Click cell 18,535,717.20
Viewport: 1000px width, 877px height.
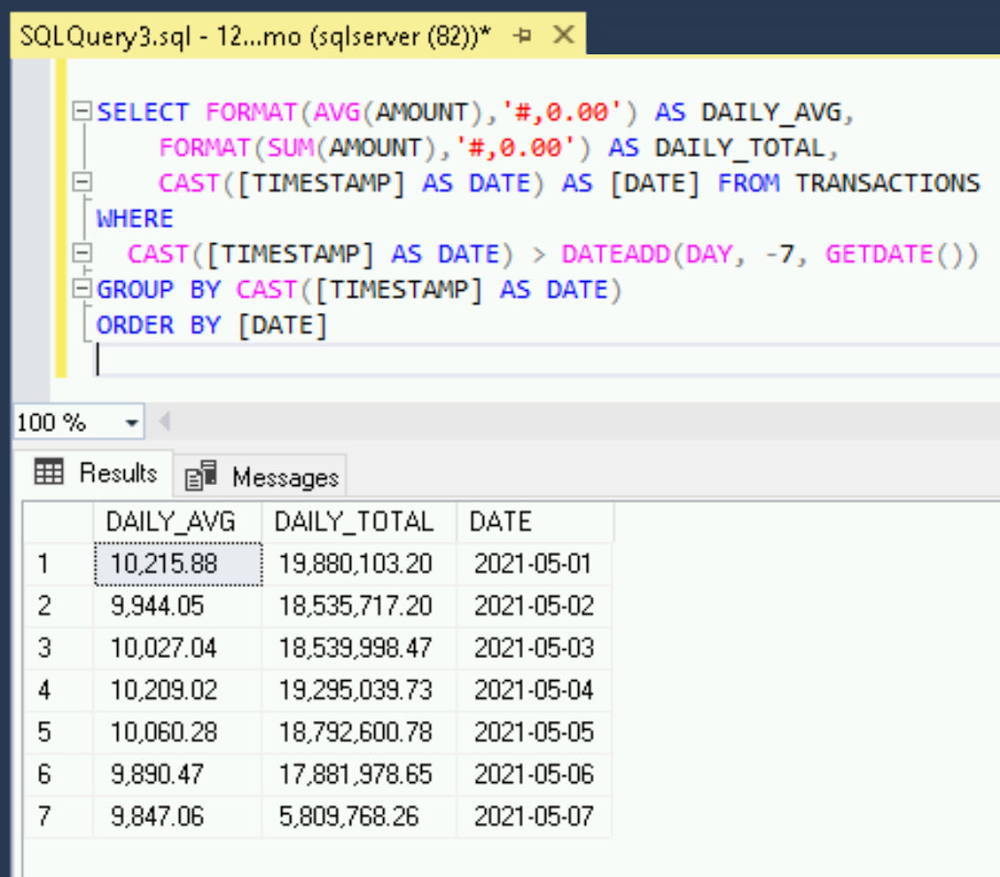[x=359, y=606]
